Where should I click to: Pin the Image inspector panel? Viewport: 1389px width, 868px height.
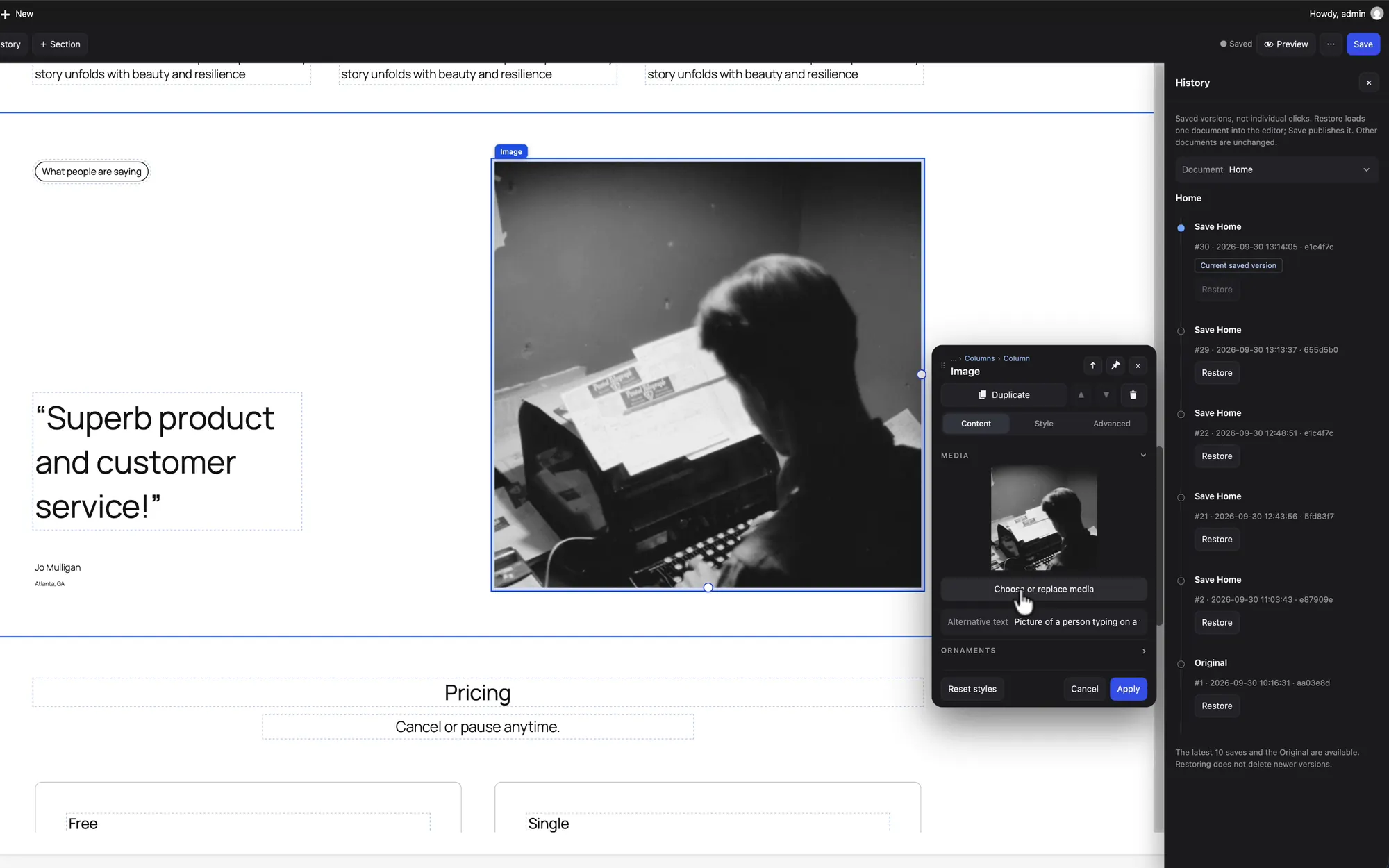point(1115,365)
